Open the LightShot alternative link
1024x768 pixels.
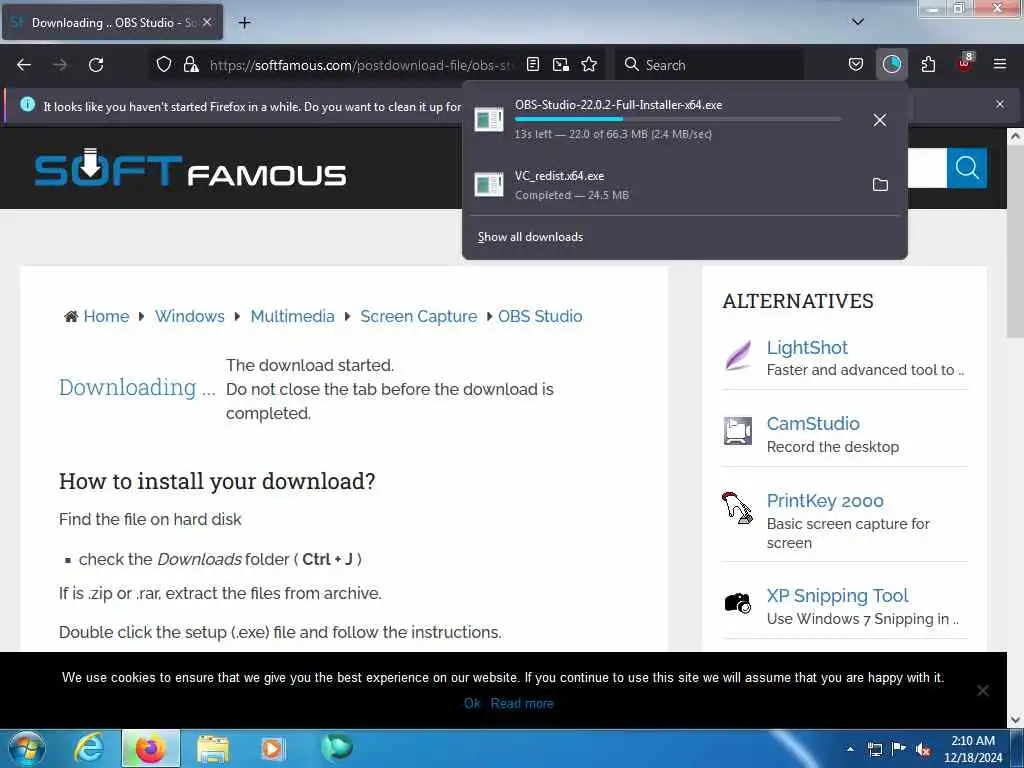click(x=807, y=347)
